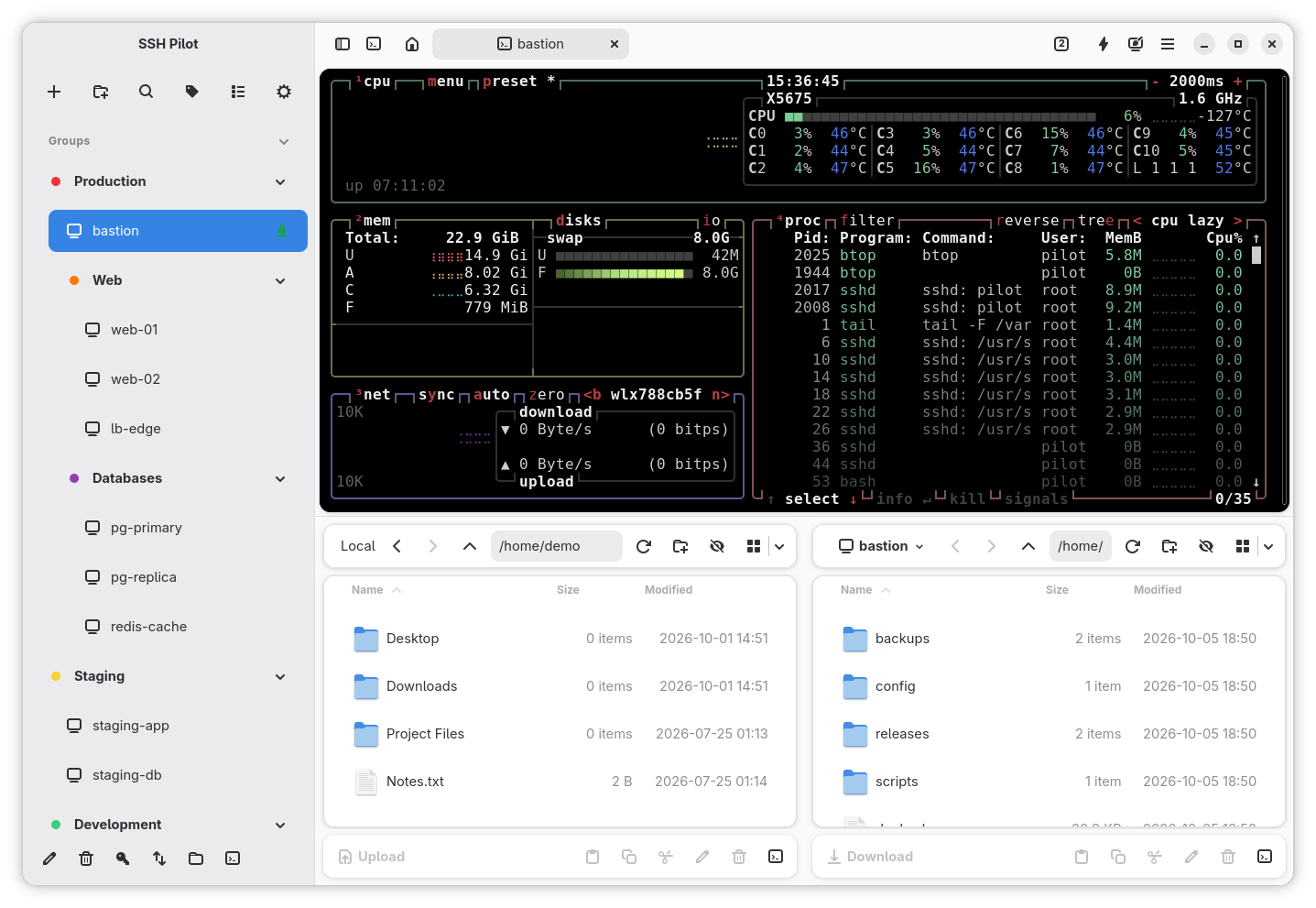Open the port forwarding arrows icon in the sidebar
This screenshot has width=1316, height=908.
(x=159, y=859)
